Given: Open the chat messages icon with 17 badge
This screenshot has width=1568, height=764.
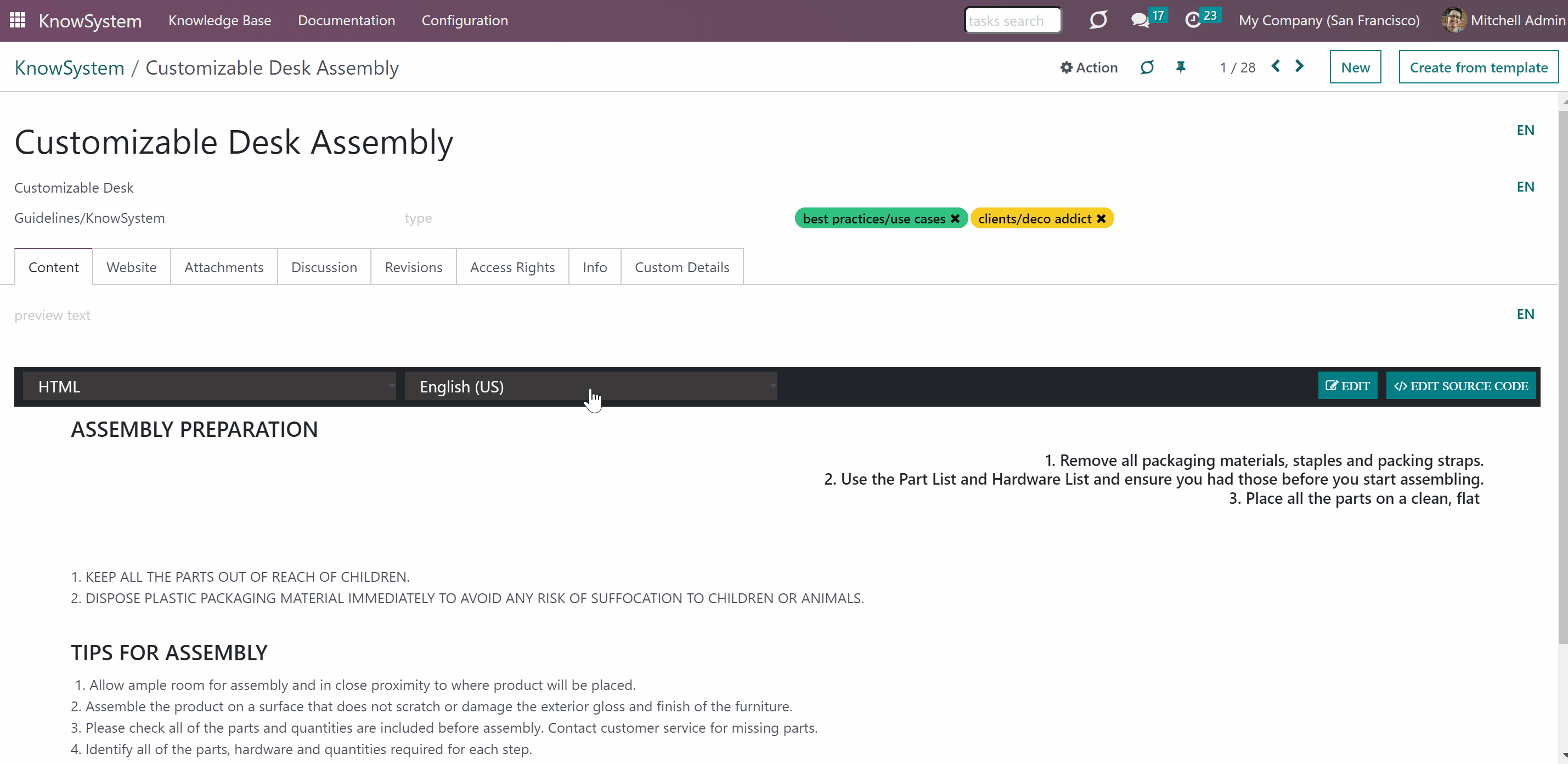Looking at the screenshot, I should coord(1140,20).
